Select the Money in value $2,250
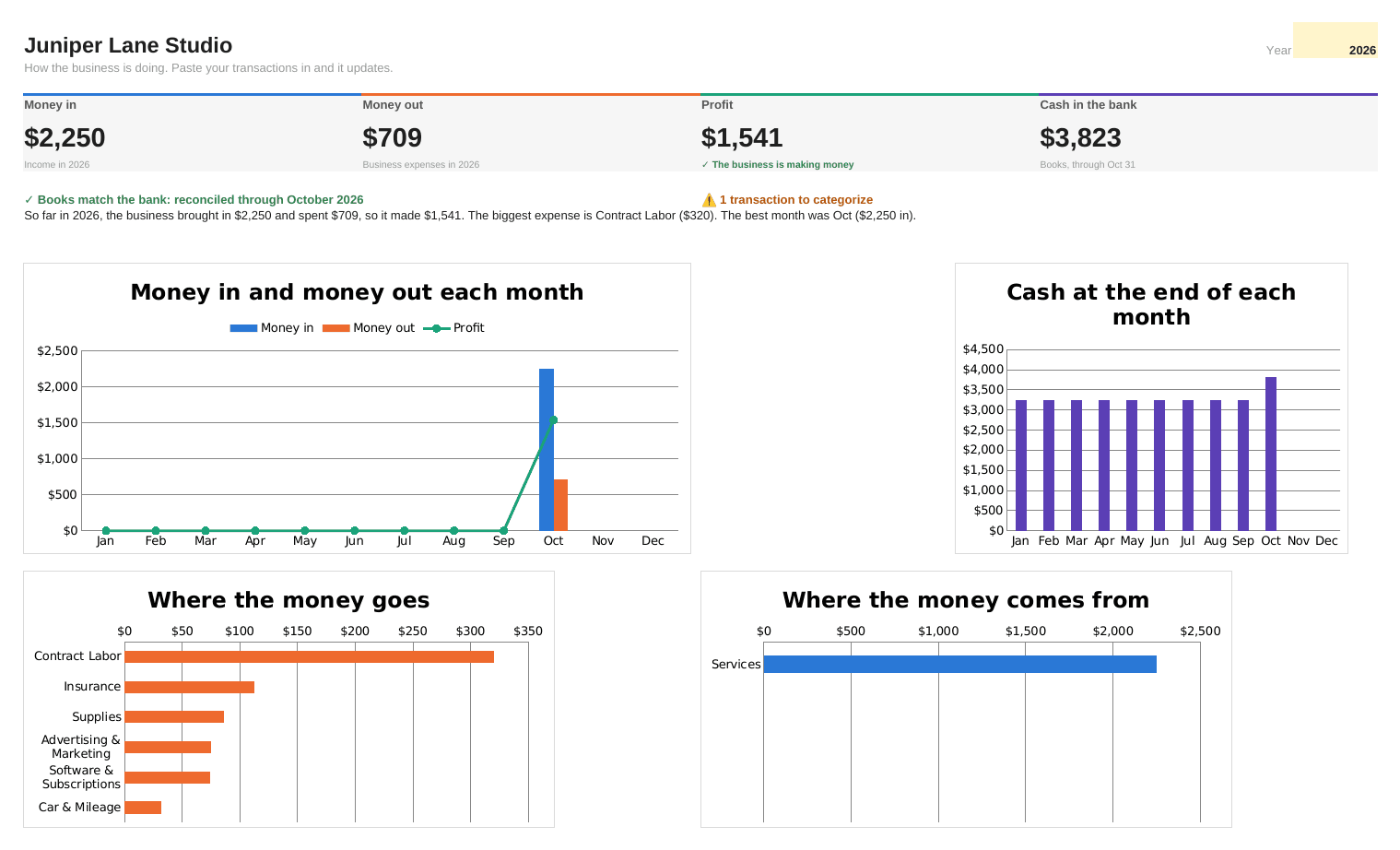1400x850 pixels. click(65, 138)
